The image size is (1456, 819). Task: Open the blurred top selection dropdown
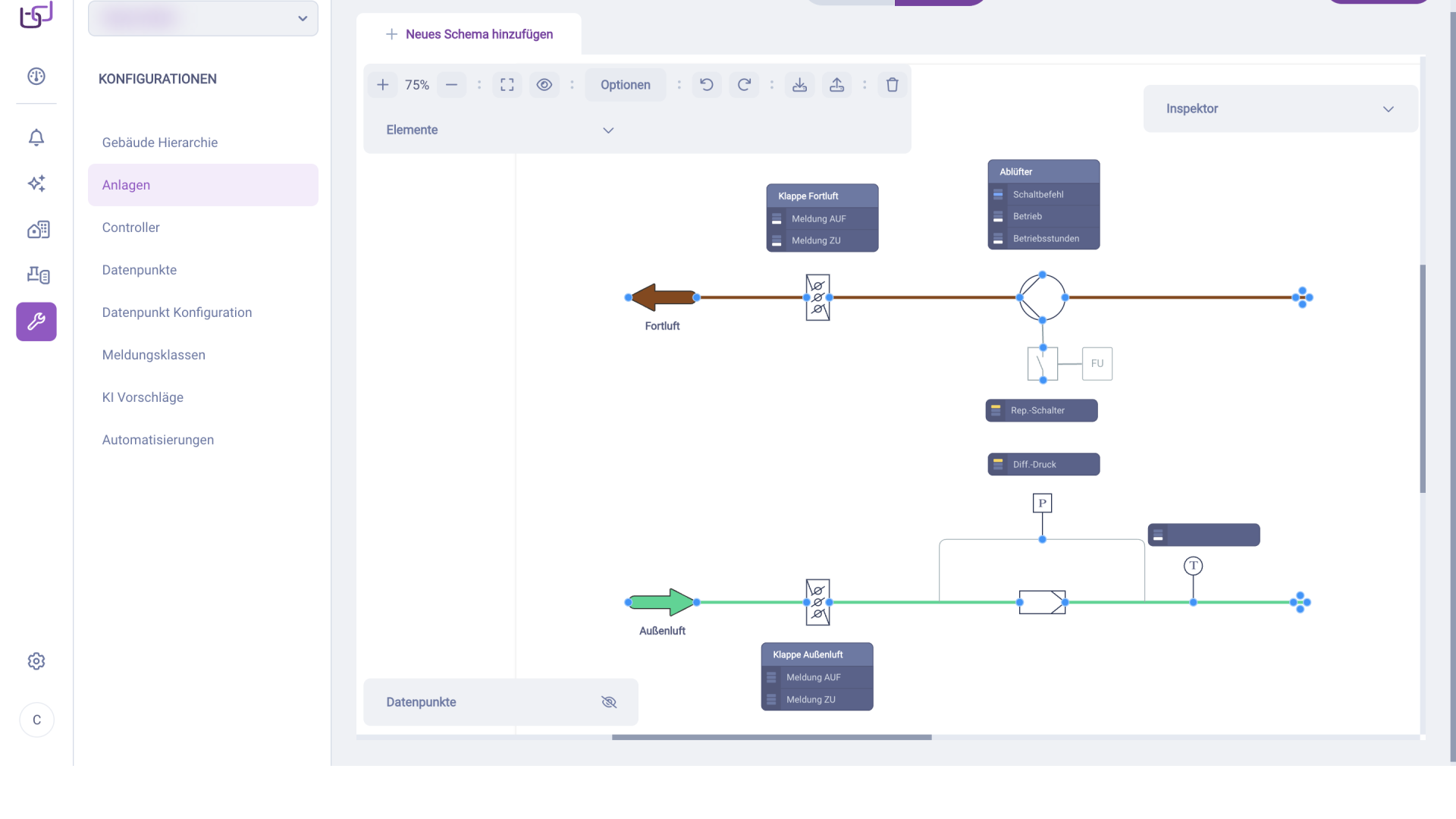pyautogui.click(x=203, y=18)
